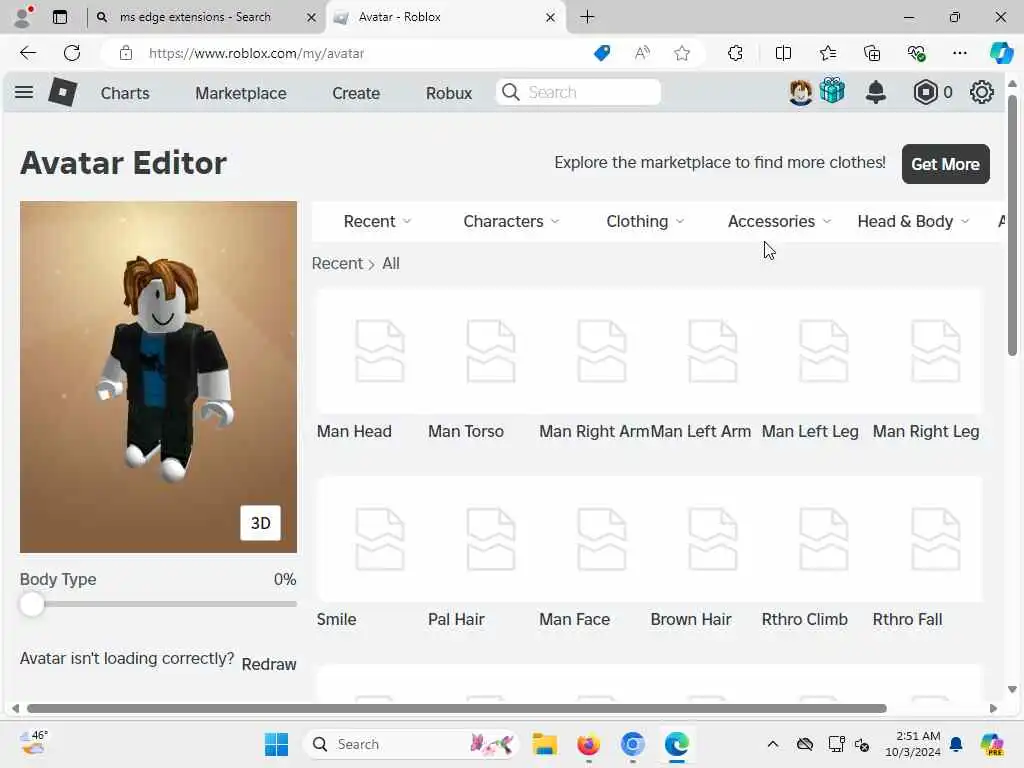Image resolution: width=1024 pixels, height=768 pixels.
Task: Open the Favorites list icon
Action: pyautogui.click(x=827, y=53)
